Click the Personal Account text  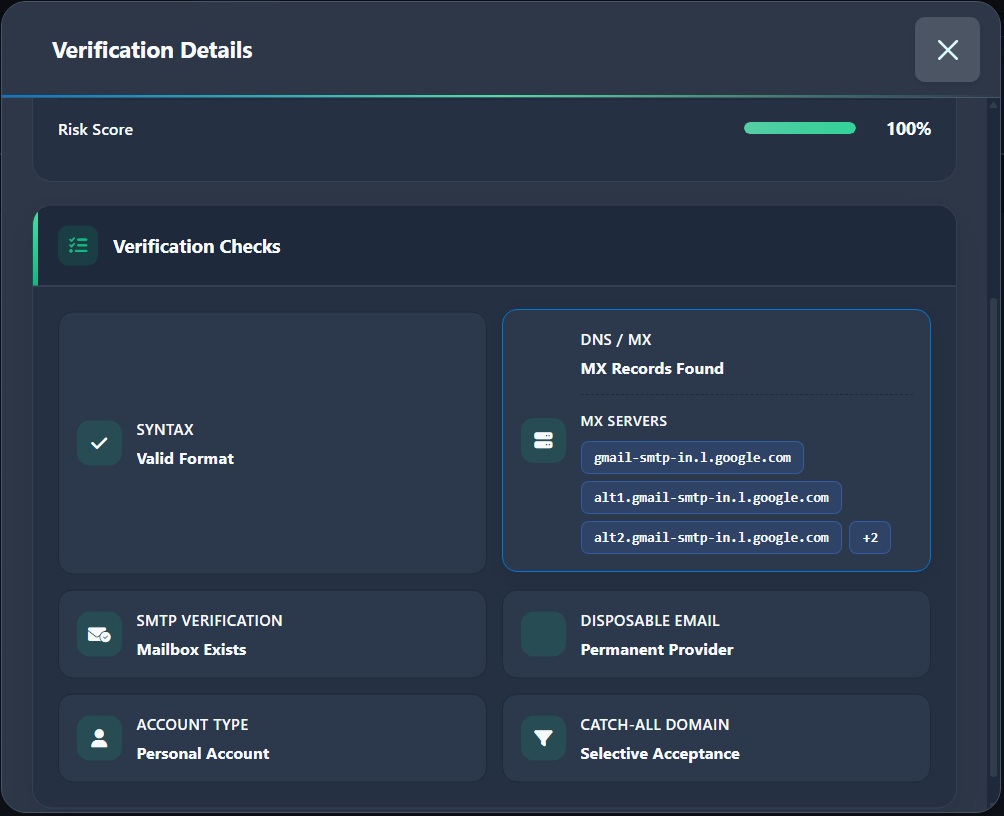coord(203,753)
